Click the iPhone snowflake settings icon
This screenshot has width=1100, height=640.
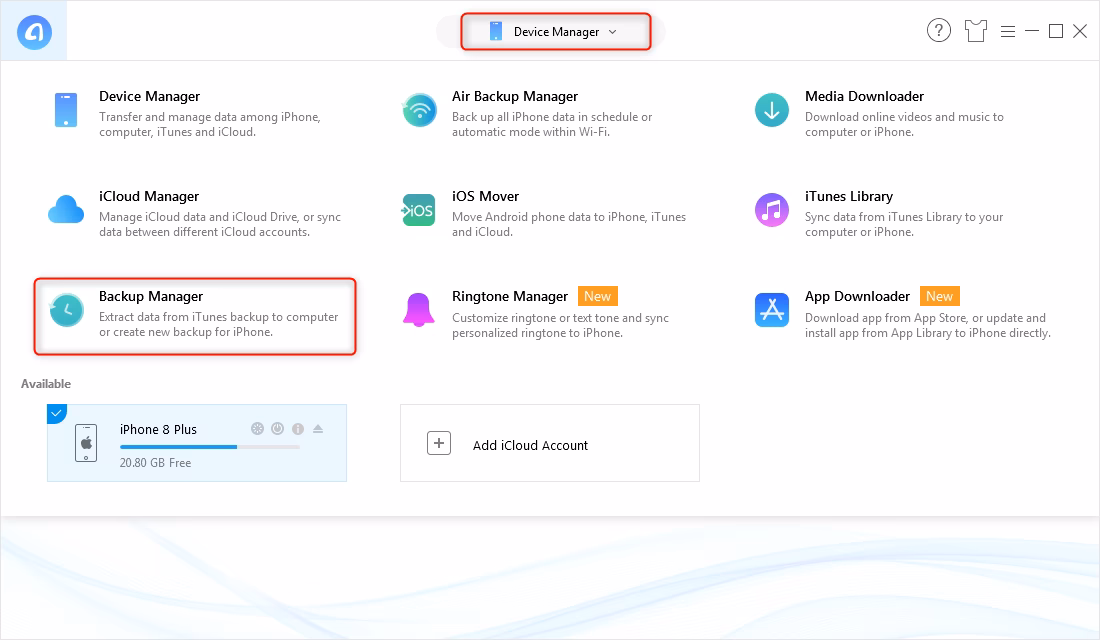(257, 429)
